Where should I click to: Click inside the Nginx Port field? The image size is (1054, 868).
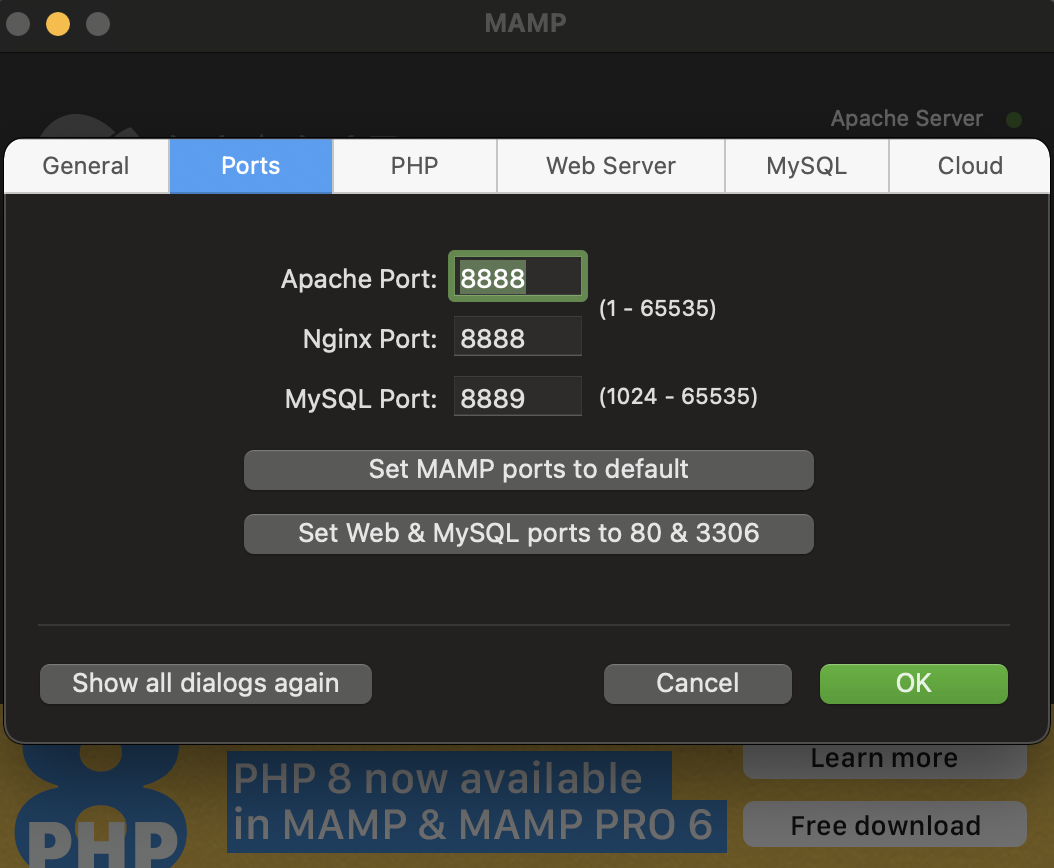(517, 336)
